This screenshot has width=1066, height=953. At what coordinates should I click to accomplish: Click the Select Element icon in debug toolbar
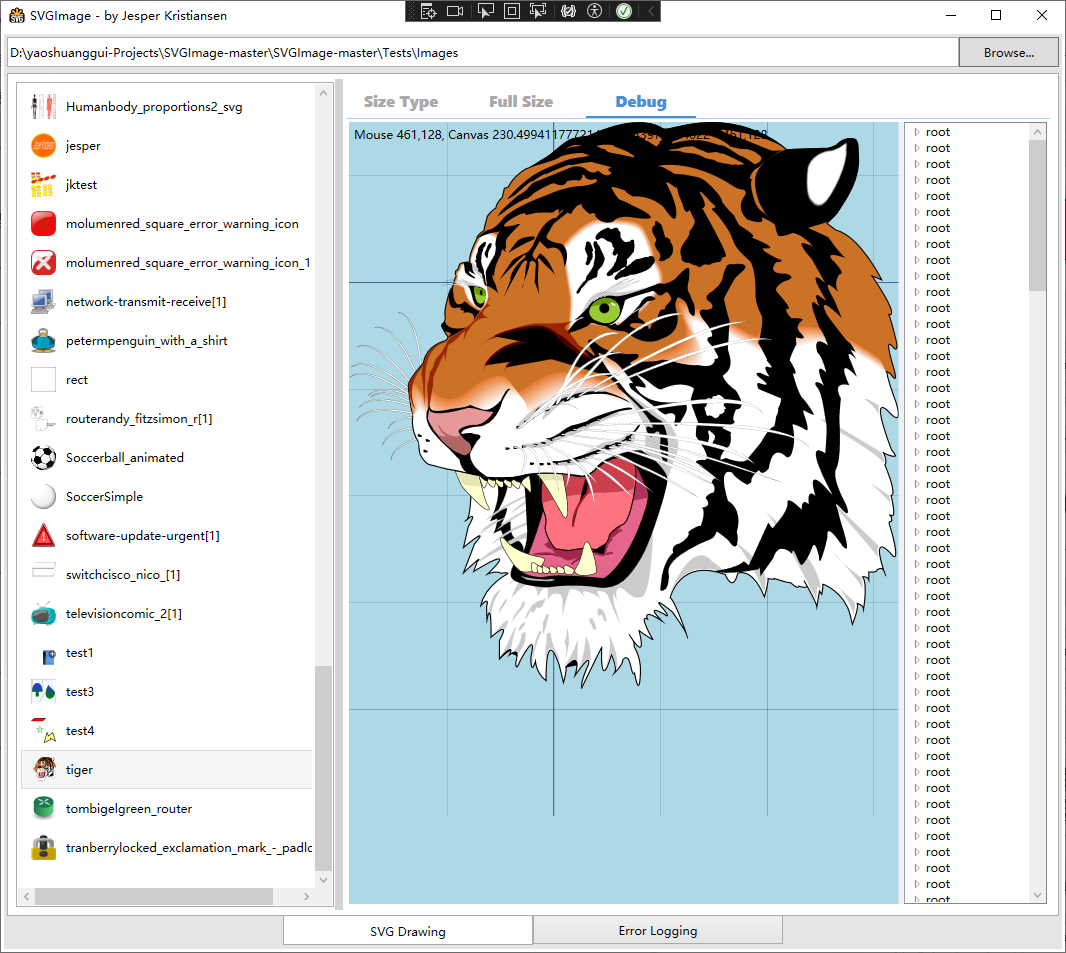(x=484, y=11)
